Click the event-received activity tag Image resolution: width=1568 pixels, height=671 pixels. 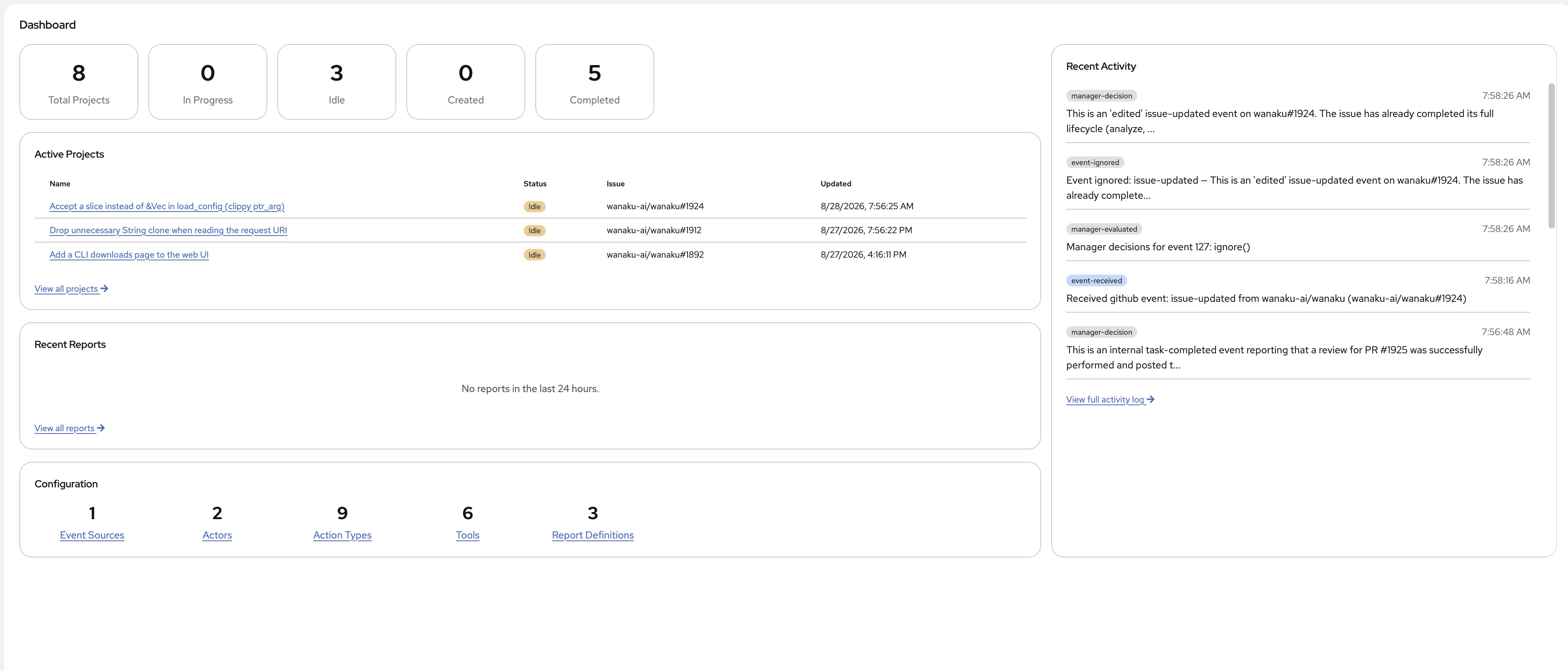(x=1096, y=281)
